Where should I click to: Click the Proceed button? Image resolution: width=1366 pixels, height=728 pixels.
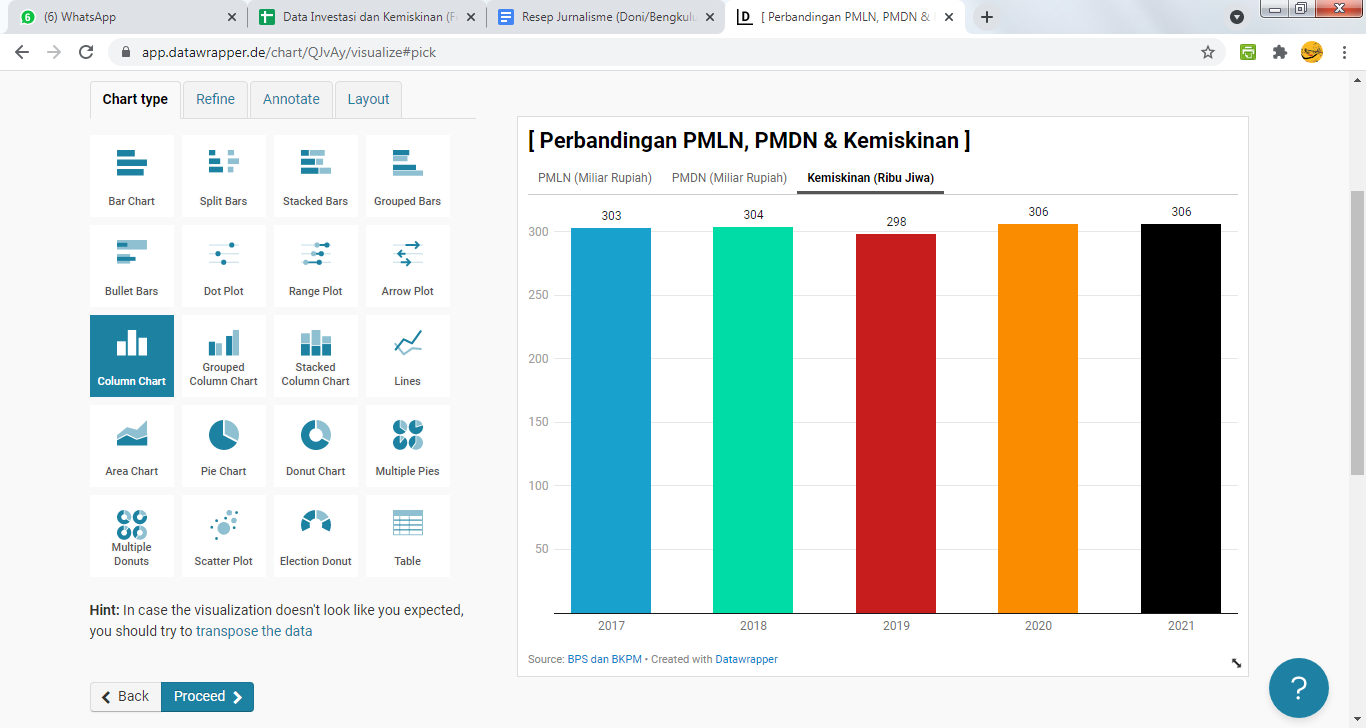point(207,697)
